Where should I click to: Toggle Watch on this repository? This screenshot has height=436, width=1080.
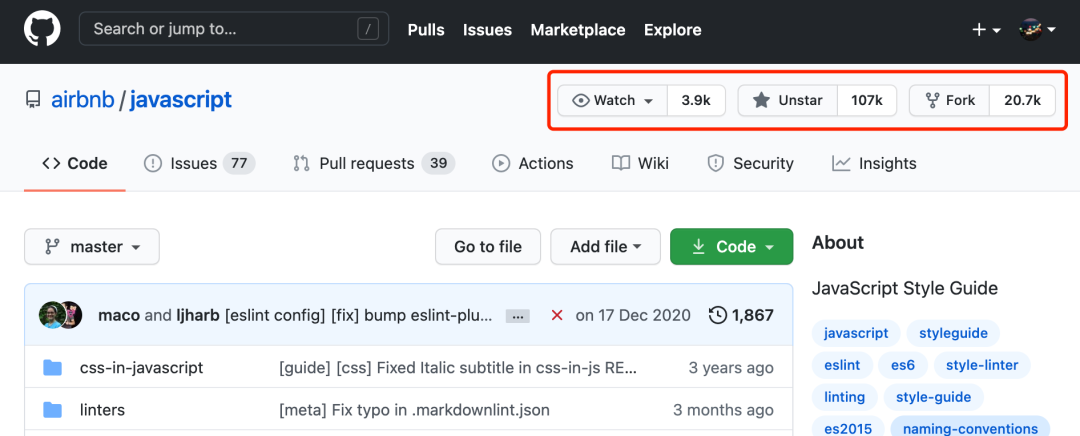click(613, 100)
